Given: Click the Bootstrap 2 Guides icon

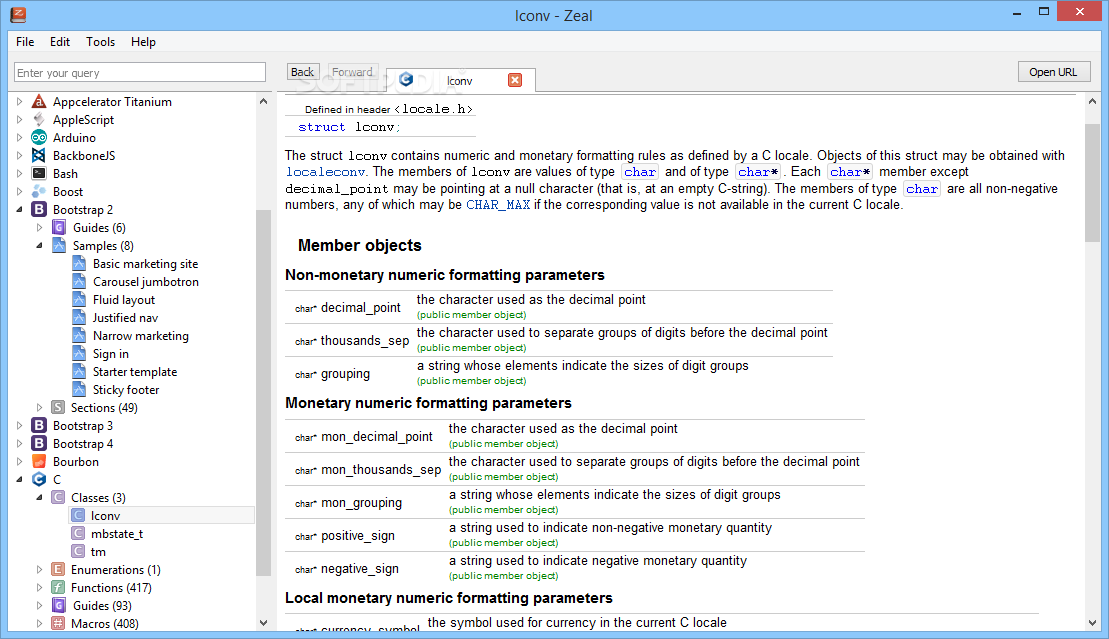Looking at the screenshot, I should pyautogui.click(x=59, y=228).
